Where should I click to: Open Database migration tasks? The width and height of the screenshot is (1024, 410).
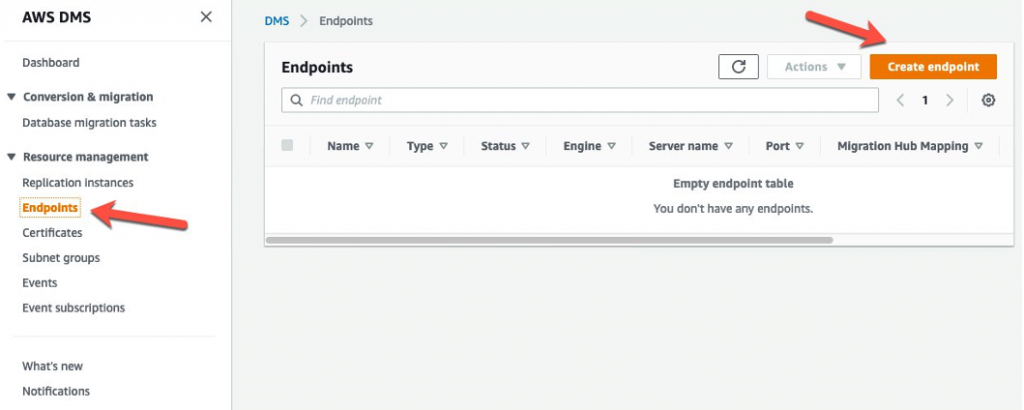pyautogui.click(x=89, y=123)
